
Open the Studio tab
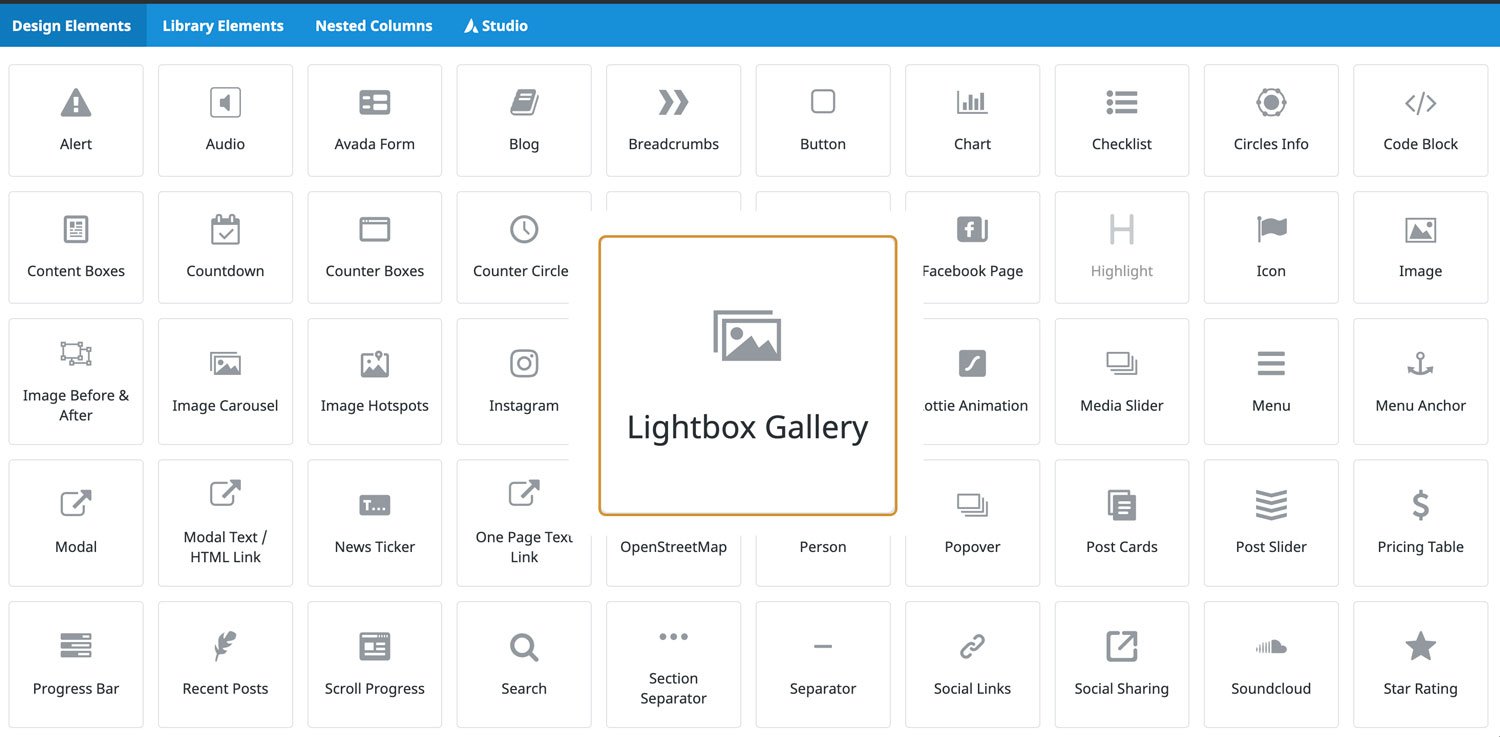pyautogui.click(x=496, y=26)
